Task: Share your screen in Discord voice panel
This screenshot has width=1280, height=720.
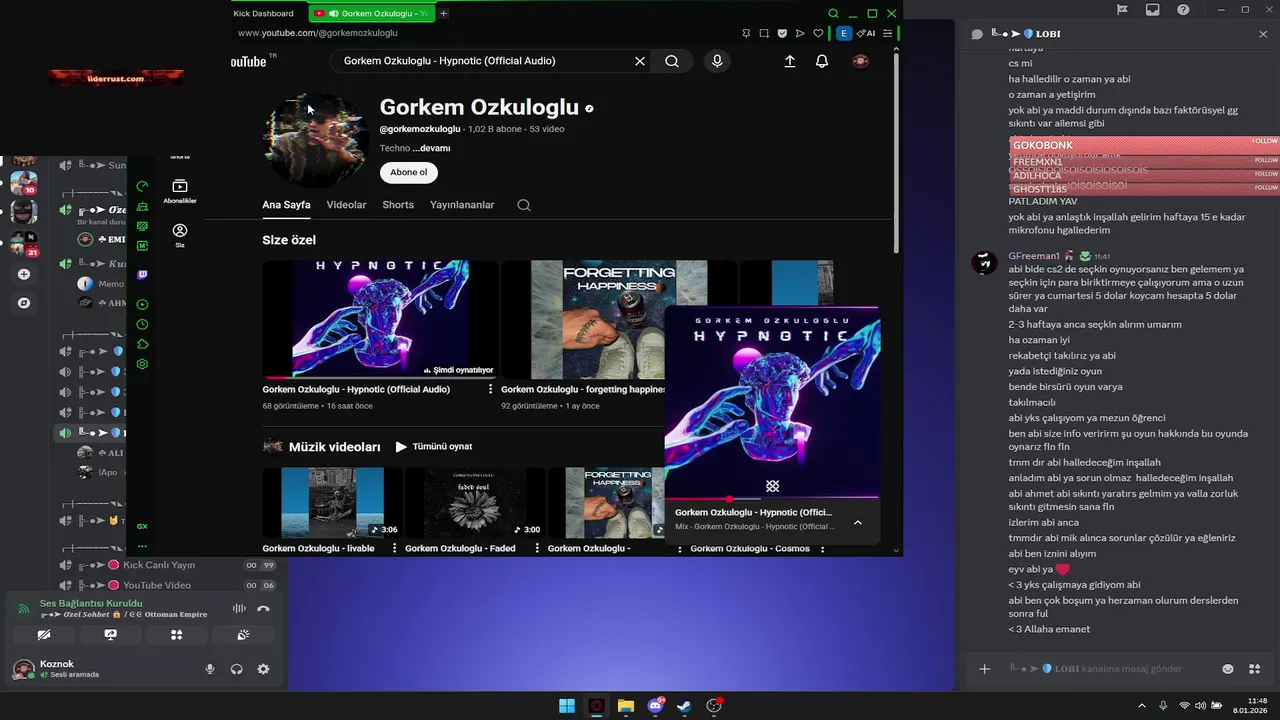Action: (110, 635)
